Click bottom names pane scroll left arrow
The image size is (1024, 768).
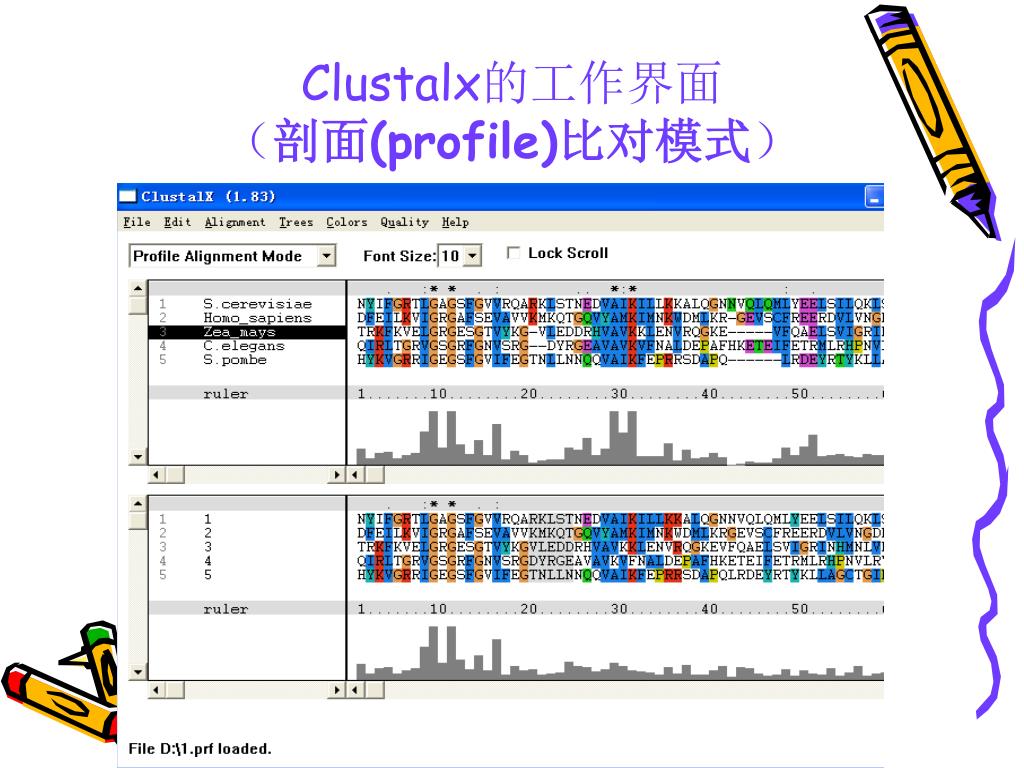(x=156, y=690)
